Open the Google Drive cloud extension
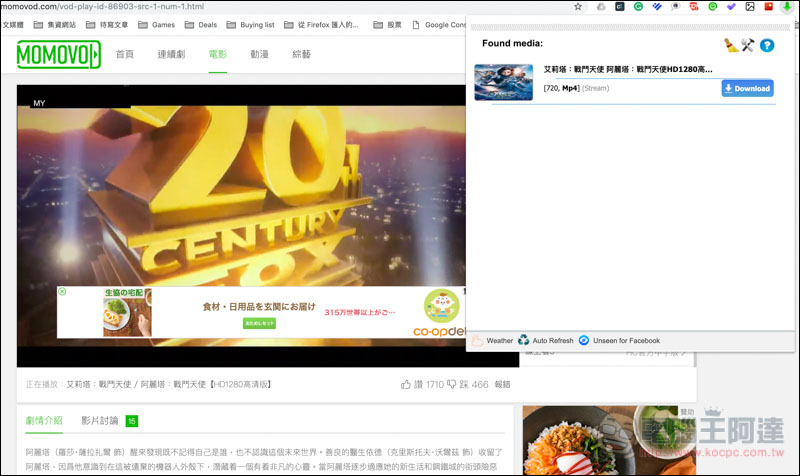 click(601, 7)
